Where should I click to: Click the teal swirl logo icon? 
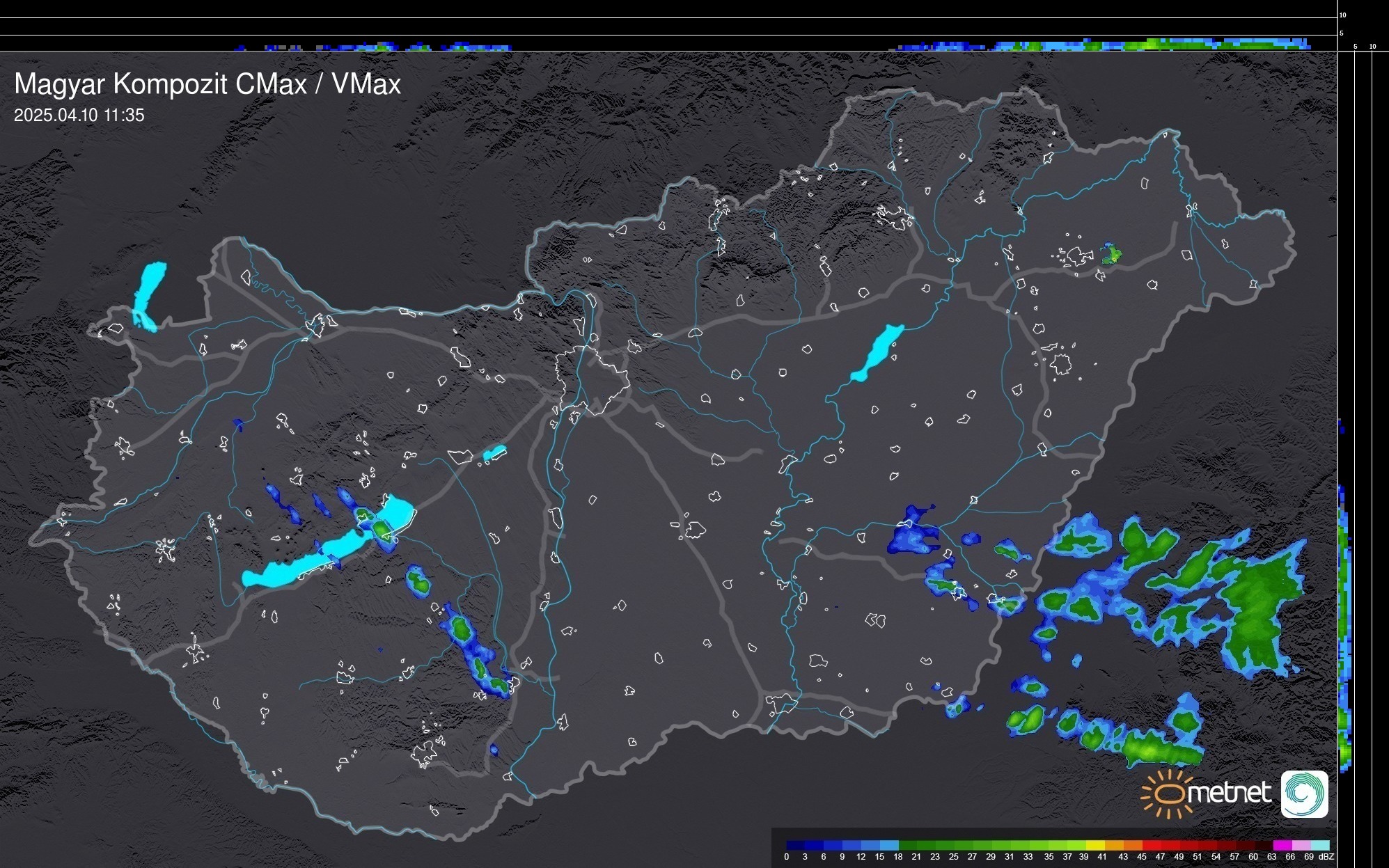point(1304,794)
